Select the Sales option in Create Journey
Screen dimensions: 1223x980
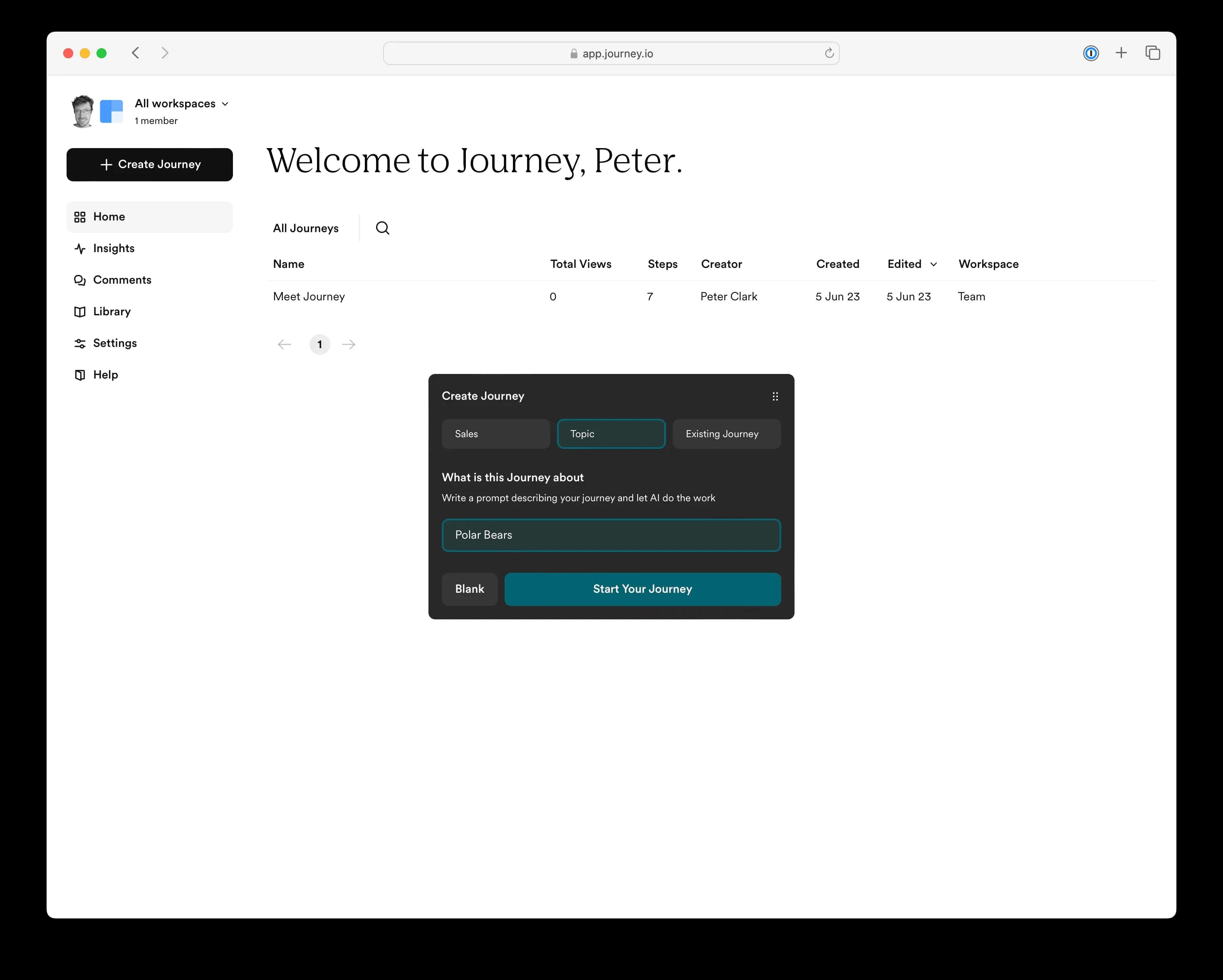pyautogui.click(x=495, y=433)
